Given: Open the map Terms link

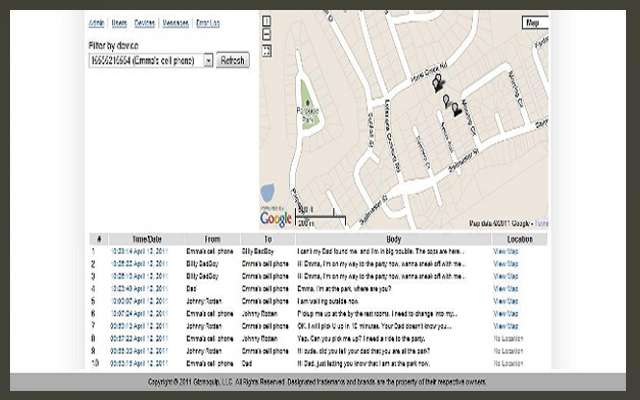Looking at the screenshot, I should point(541,222).
